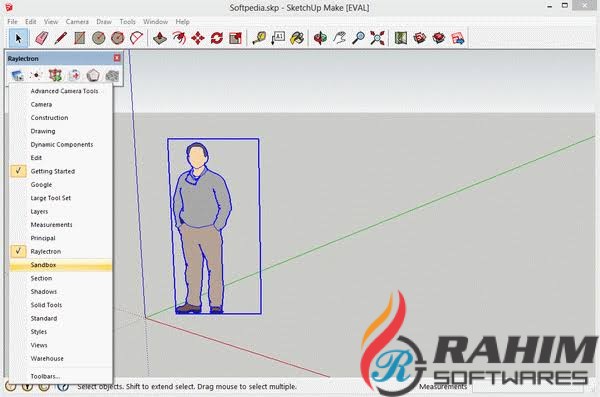Click the Zoom Extents tool
The width and height of the screenshot is (600, 397).
pos(377,38)
